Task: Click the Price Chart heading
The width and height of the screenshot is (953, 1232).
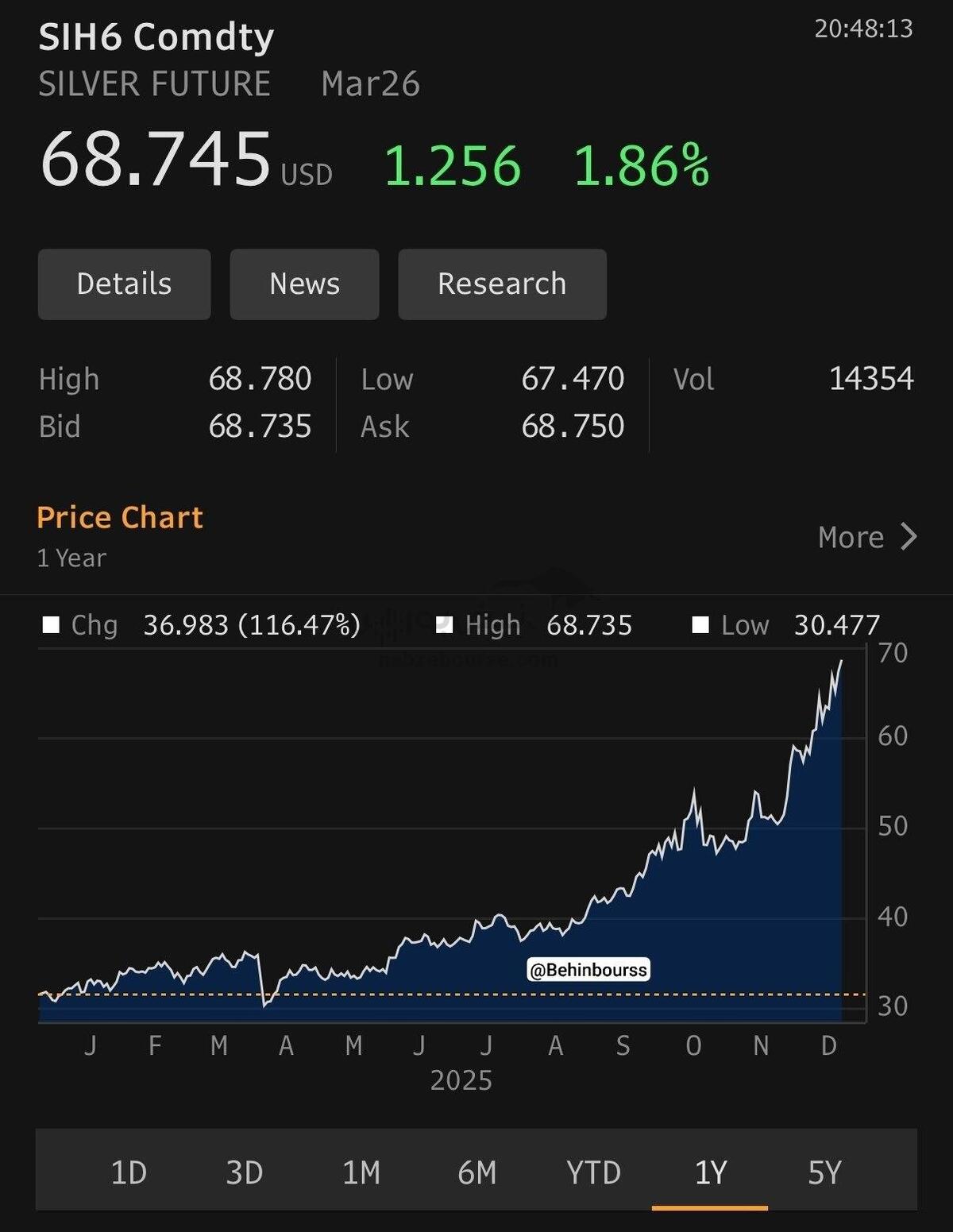Action: [120, 517]
